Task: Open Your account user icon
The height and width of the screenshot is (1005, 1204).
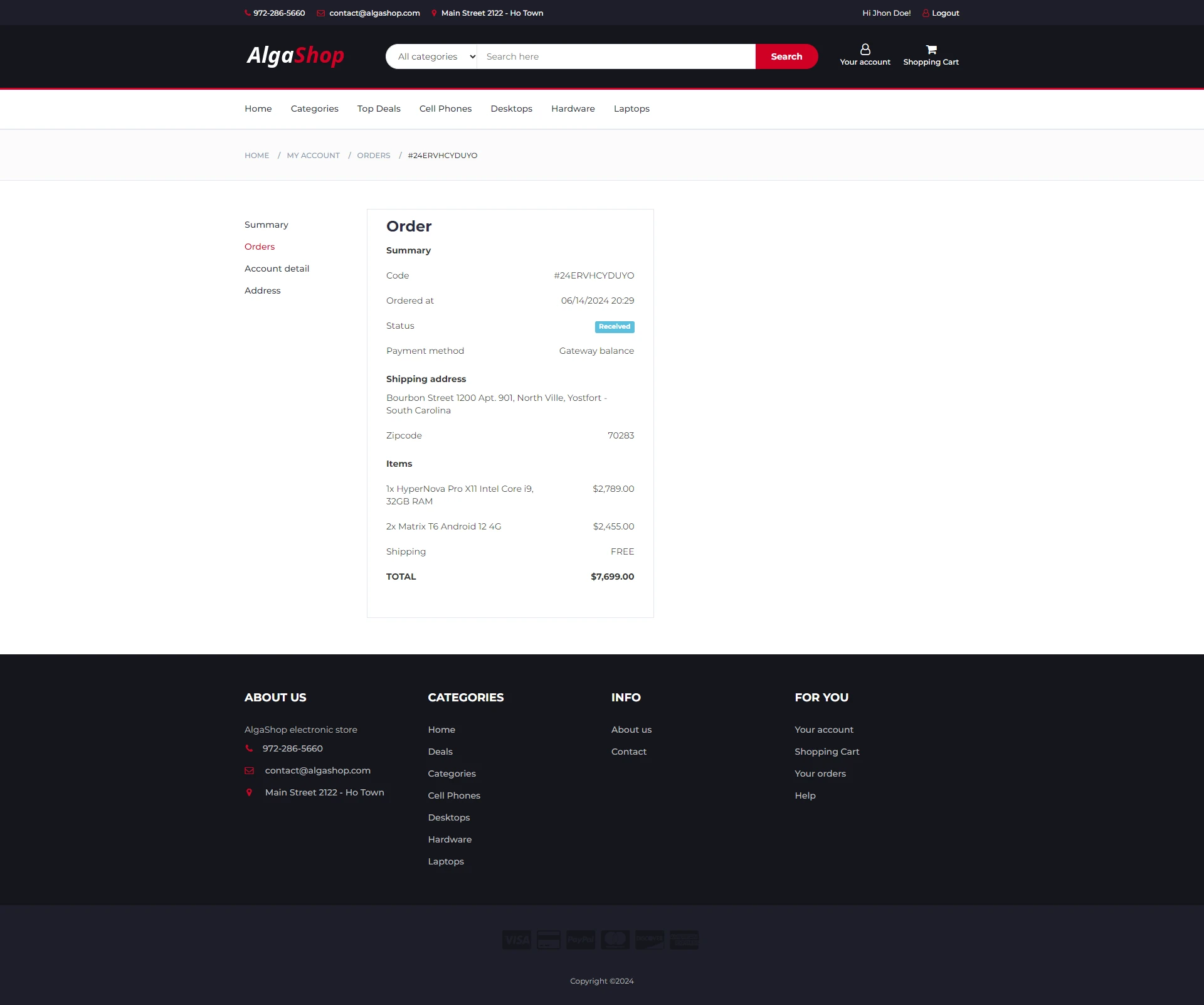Action: (865, 50)
